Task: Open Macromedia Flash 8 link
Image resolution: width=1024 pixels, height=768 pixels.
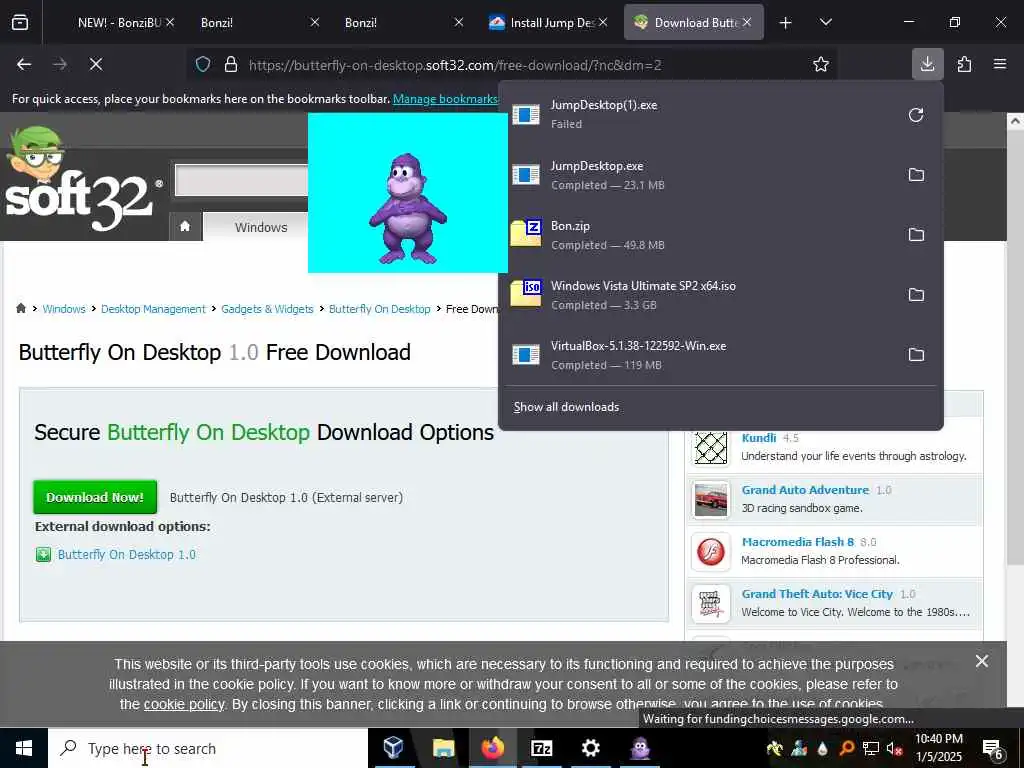Action: coord(797,542)
